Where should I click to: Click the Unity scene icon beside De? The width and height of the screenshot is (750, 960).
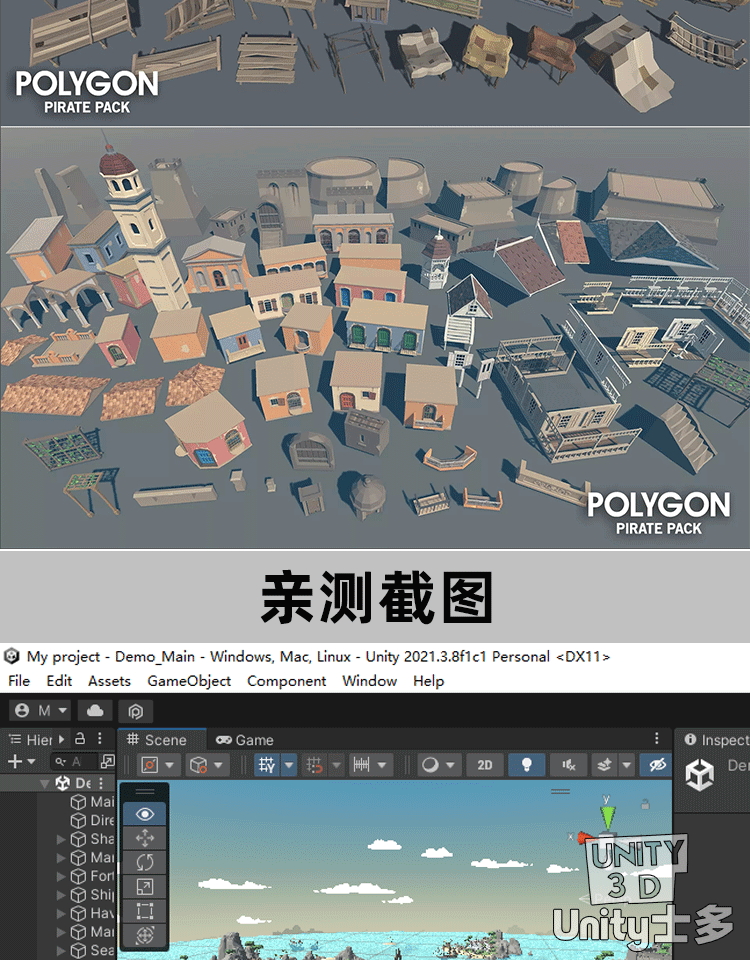click(x=62, y=783)
